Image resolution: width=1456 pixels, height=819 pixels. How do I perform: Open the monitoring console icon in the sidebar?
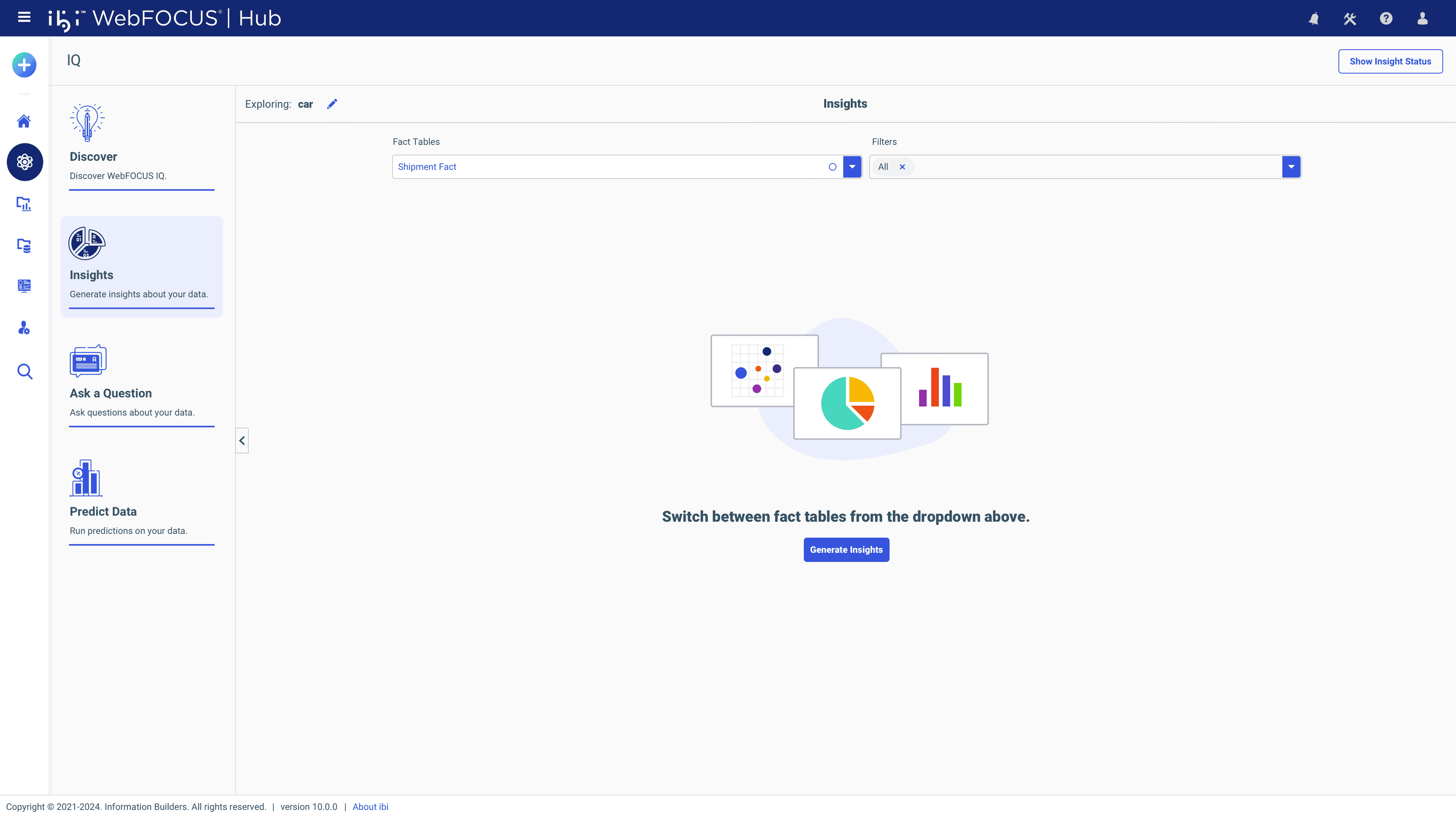[x=24, y=286]
